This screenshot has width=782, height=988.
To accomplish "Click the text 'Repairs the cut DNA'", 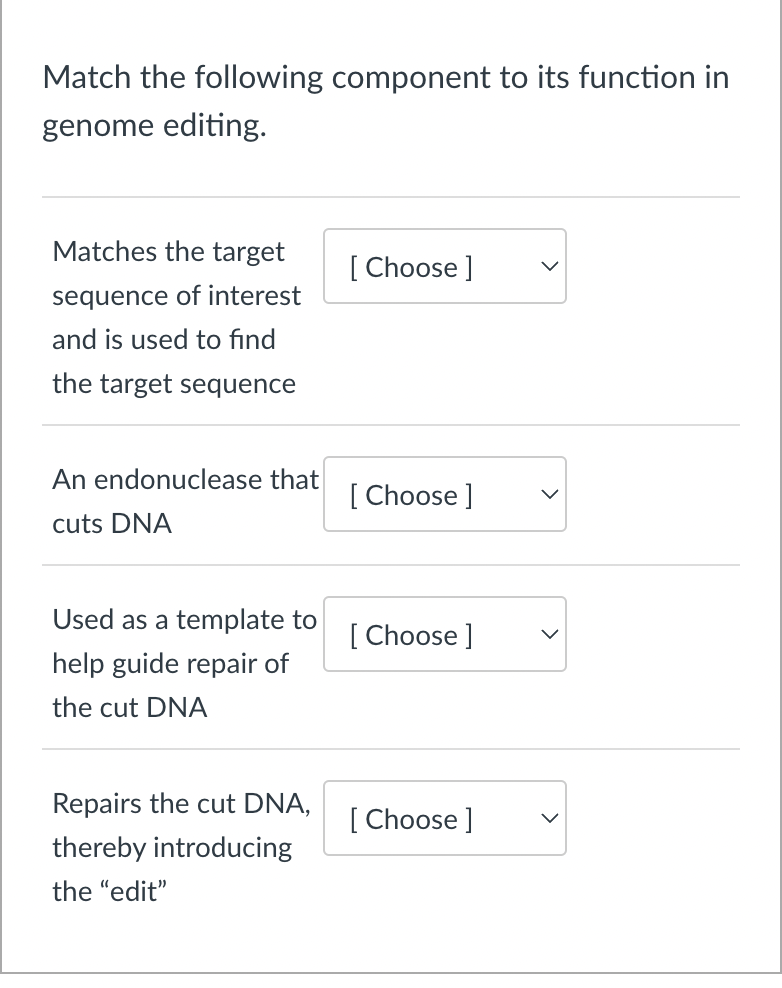I will (x=180, y=803).
